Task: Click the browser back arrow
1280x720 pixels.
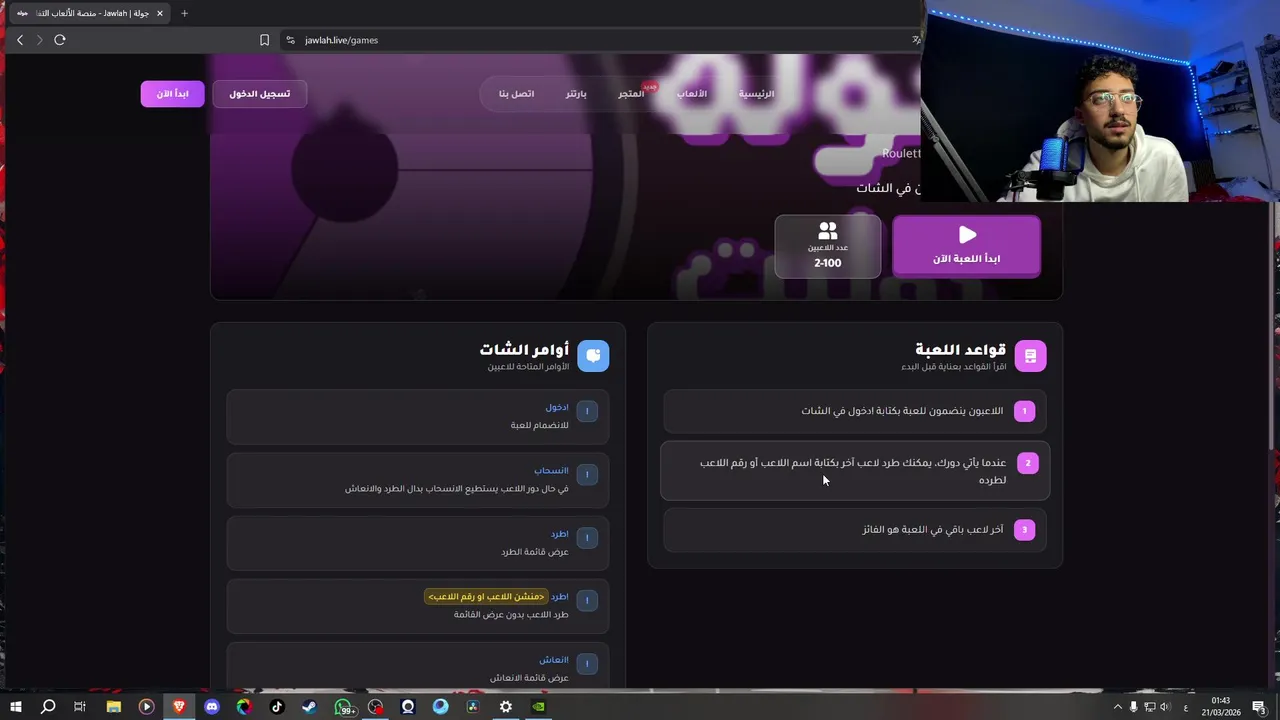Action: pos(20,40)
